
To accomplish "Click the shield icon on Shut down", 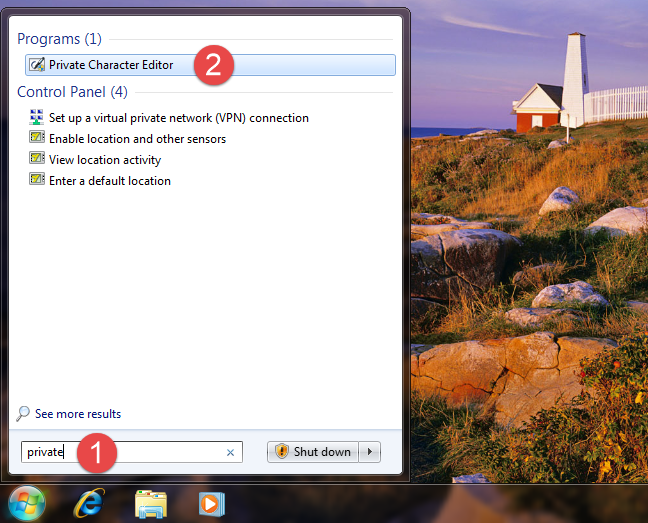I will (x=281, y=452).
